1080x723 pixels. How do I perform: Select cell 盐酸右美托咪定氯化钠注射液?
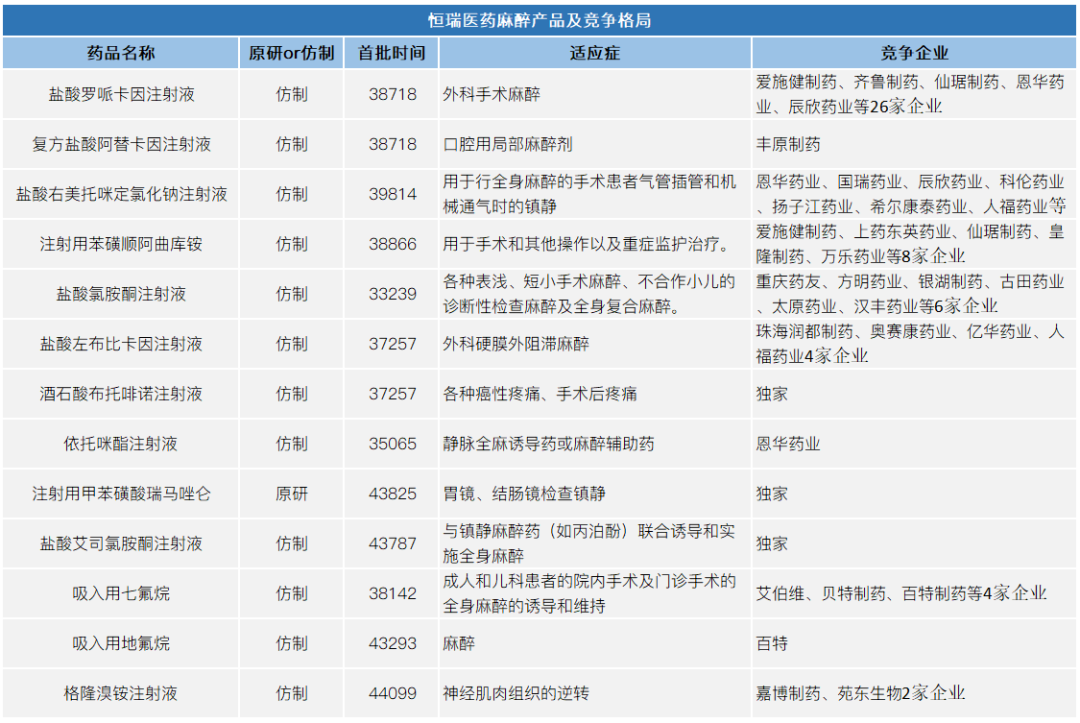click(x=121, y=194)
